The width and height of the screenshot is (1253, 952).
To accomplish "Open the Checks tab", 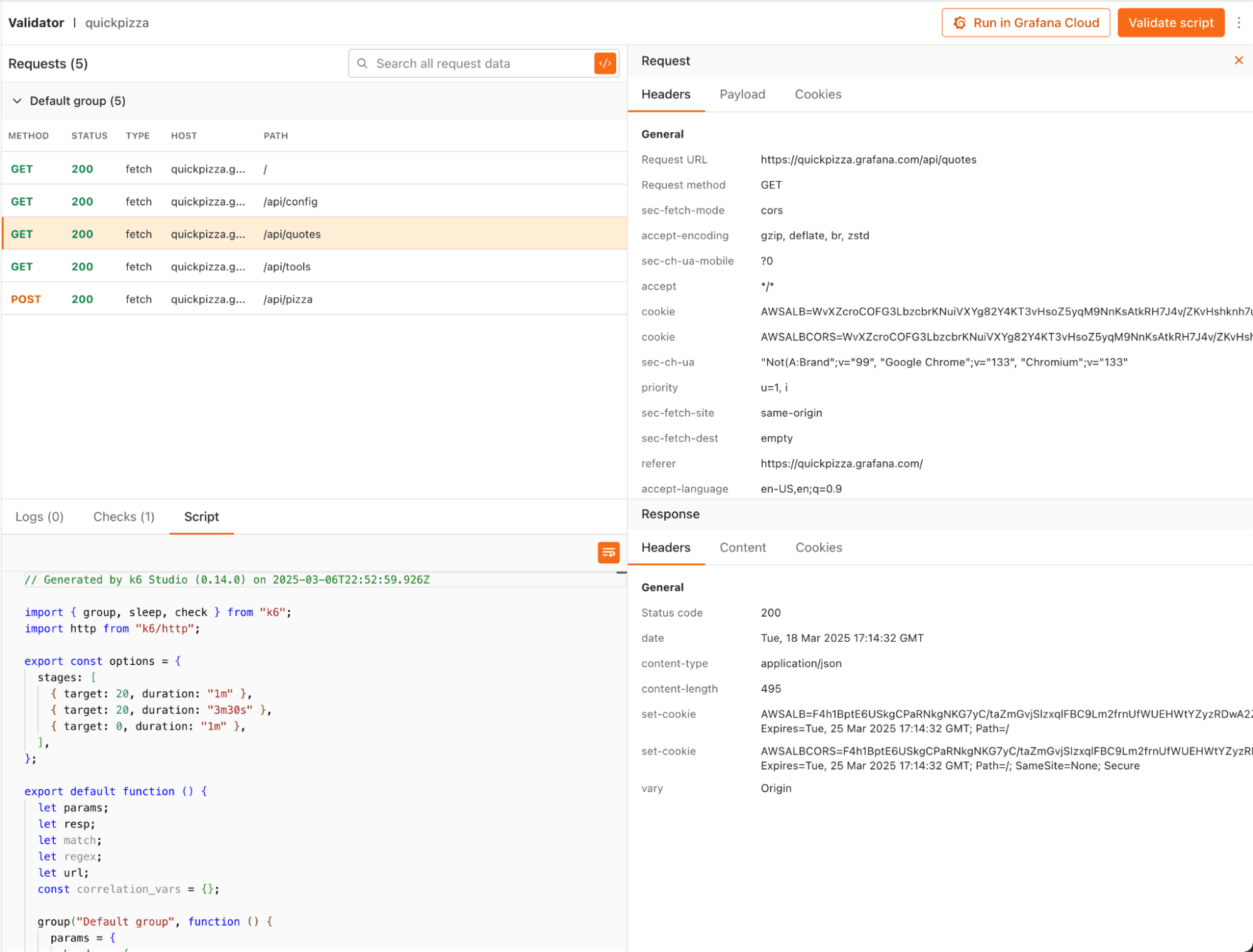I will pos(123,516).
